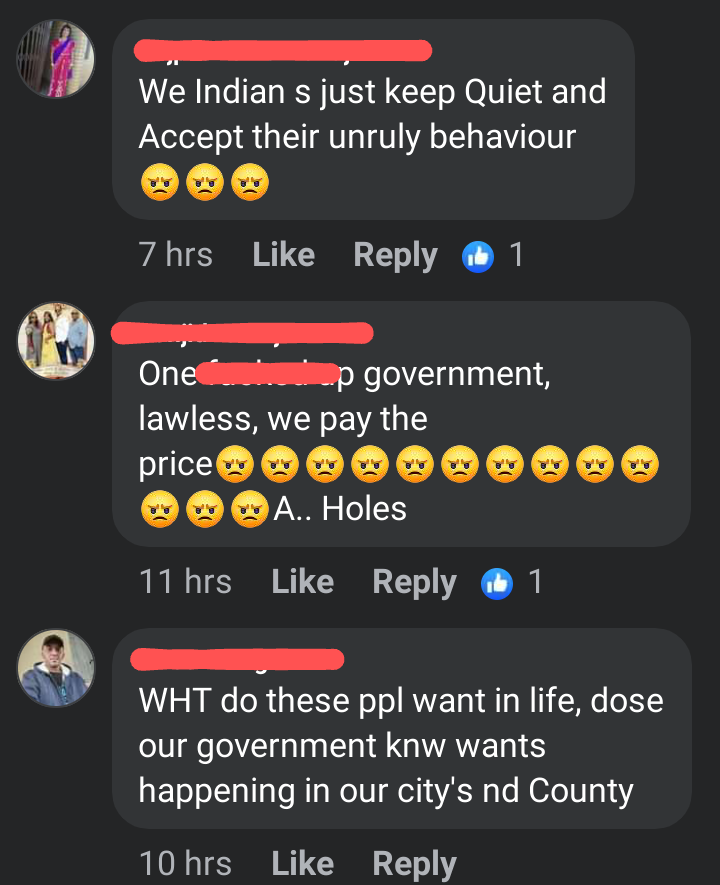The image size is (720, 885).
Task: Open profile photo of woman in pink sari
Action: coord(55,59)
